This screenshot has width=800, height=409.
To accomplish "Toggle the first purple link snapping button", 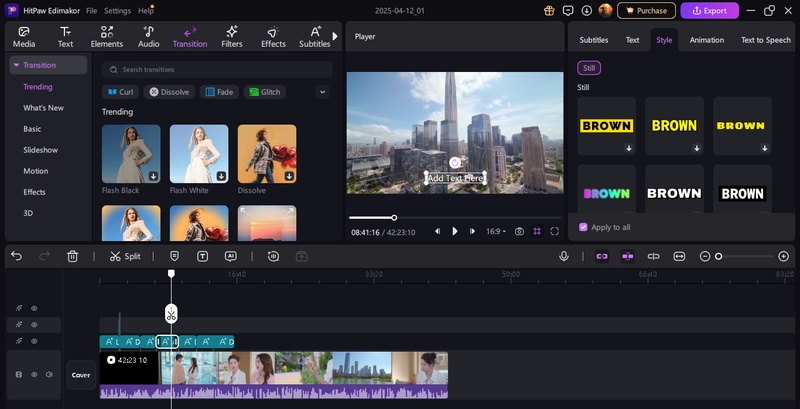I will point(602,257).
